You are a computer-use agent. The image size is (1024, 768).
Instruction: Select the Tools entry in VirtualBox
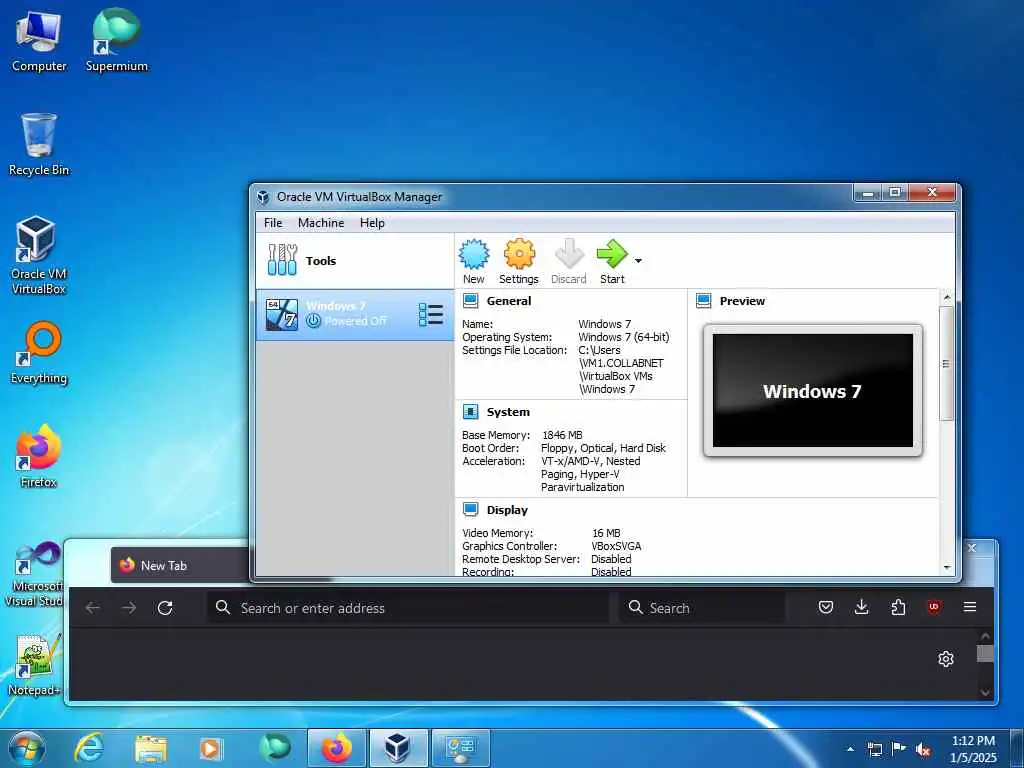coord(355,261)
